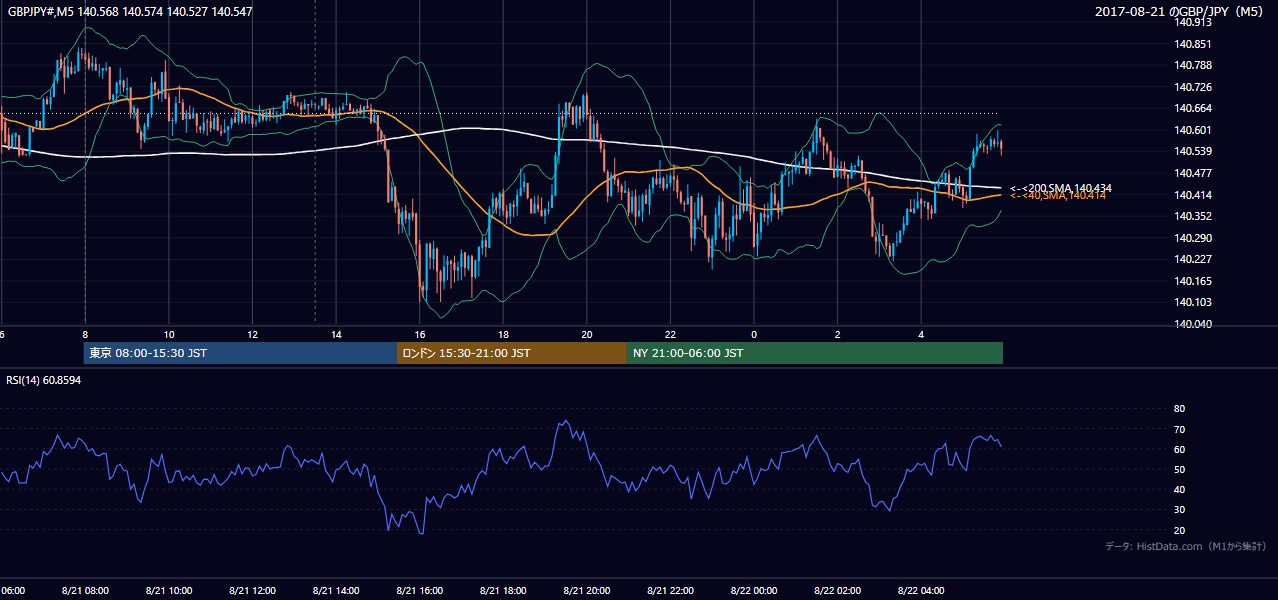
Task: Select the NY 21:00-06:00 JST session bar
Action: (815, 353)
